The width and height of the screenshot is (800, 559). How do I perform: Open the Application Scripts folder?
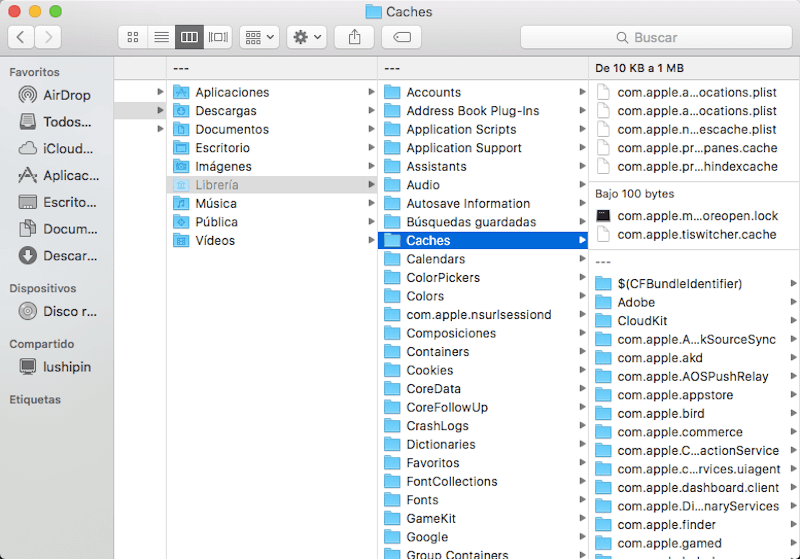pyautogui.click(x=483, y=129)
